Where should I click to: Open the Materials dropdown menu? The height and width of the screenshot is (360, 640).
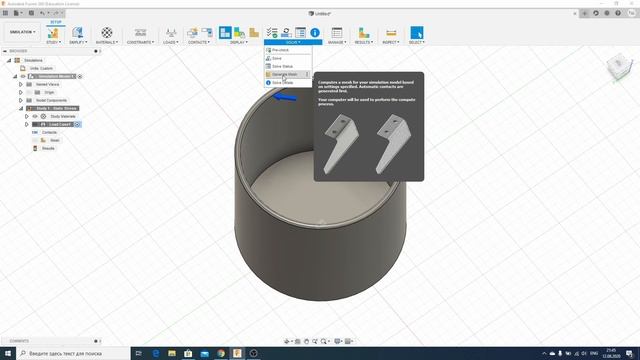click(x=107, y=42)
